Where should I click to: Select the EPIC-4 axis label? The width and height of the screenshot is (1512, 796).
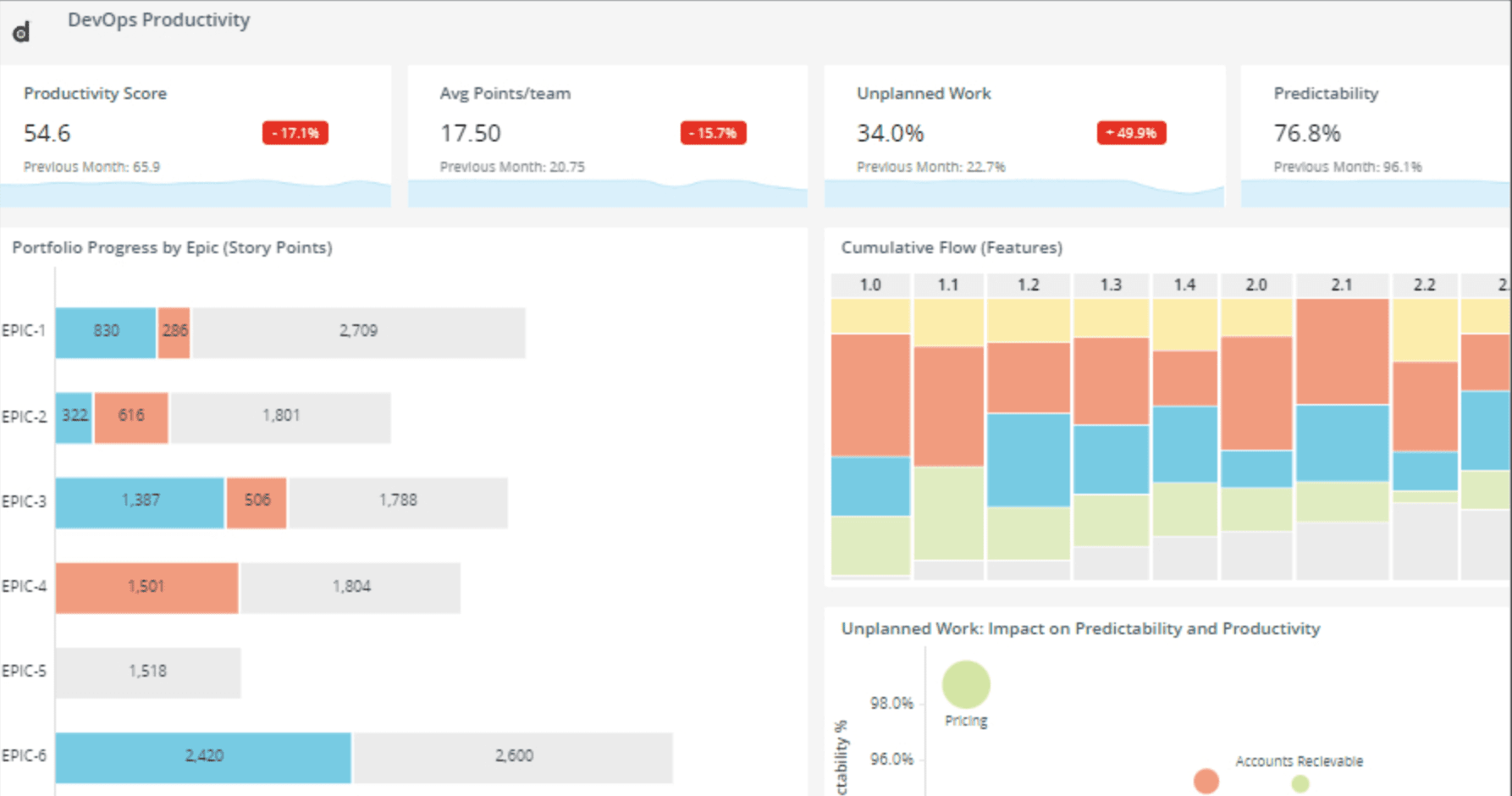pos(24,586)
